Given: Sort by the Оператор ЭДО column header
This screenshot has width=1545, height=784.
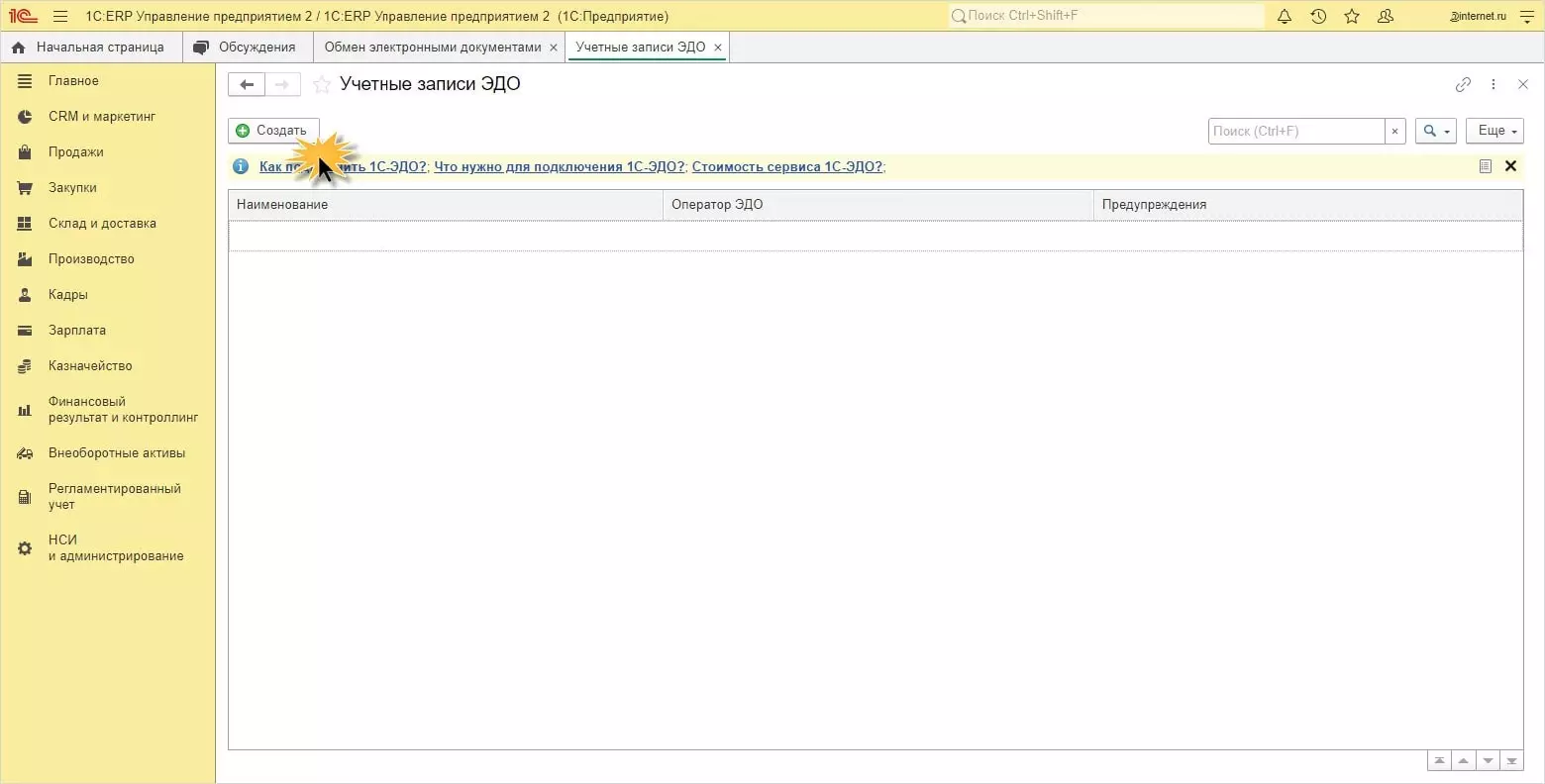Looking at the screenshot, I should [878, 205].
